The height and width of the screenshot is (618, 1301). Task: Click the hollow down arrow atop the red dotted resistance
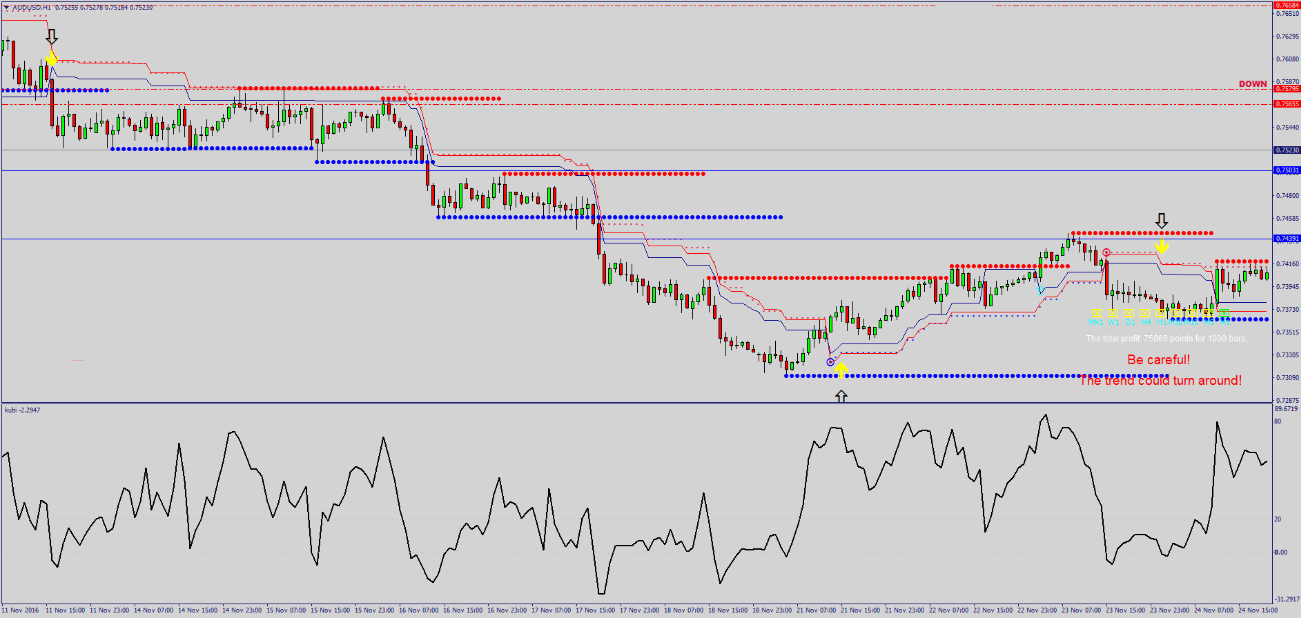pos(1161,219)
